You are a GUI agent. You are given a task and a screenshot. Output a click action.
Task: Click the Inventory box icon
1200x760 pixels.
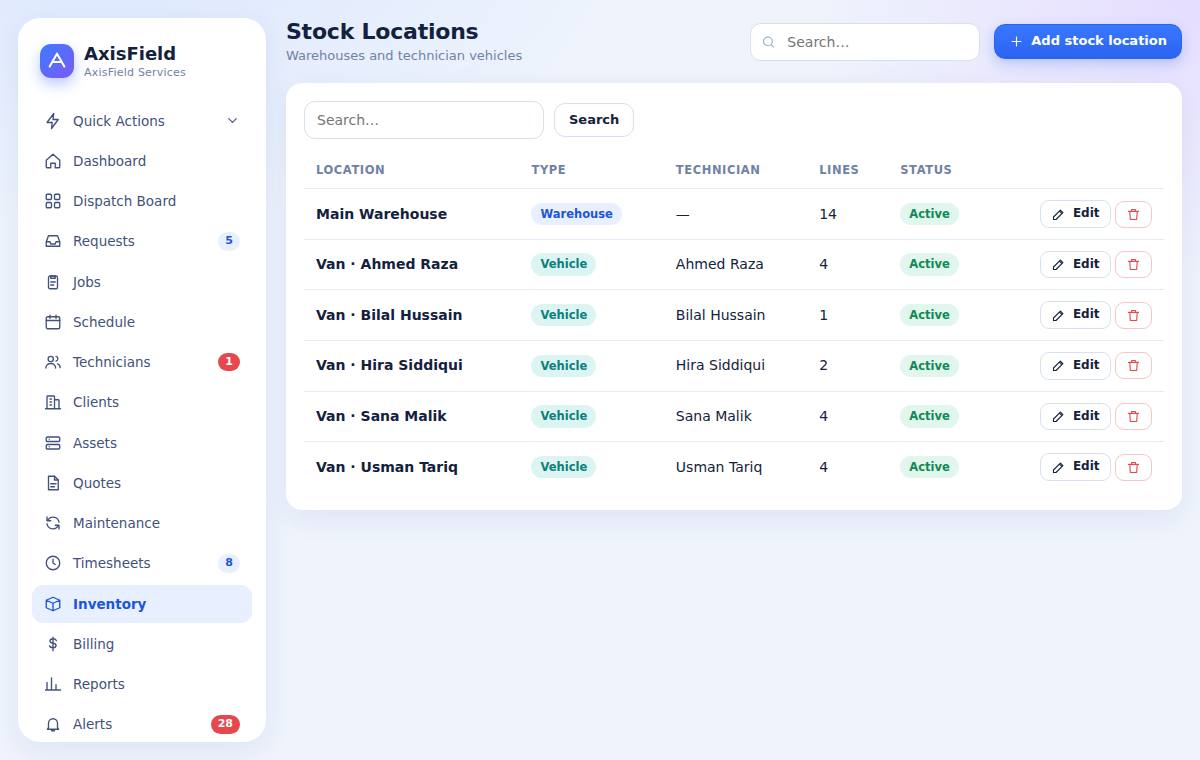53,604
